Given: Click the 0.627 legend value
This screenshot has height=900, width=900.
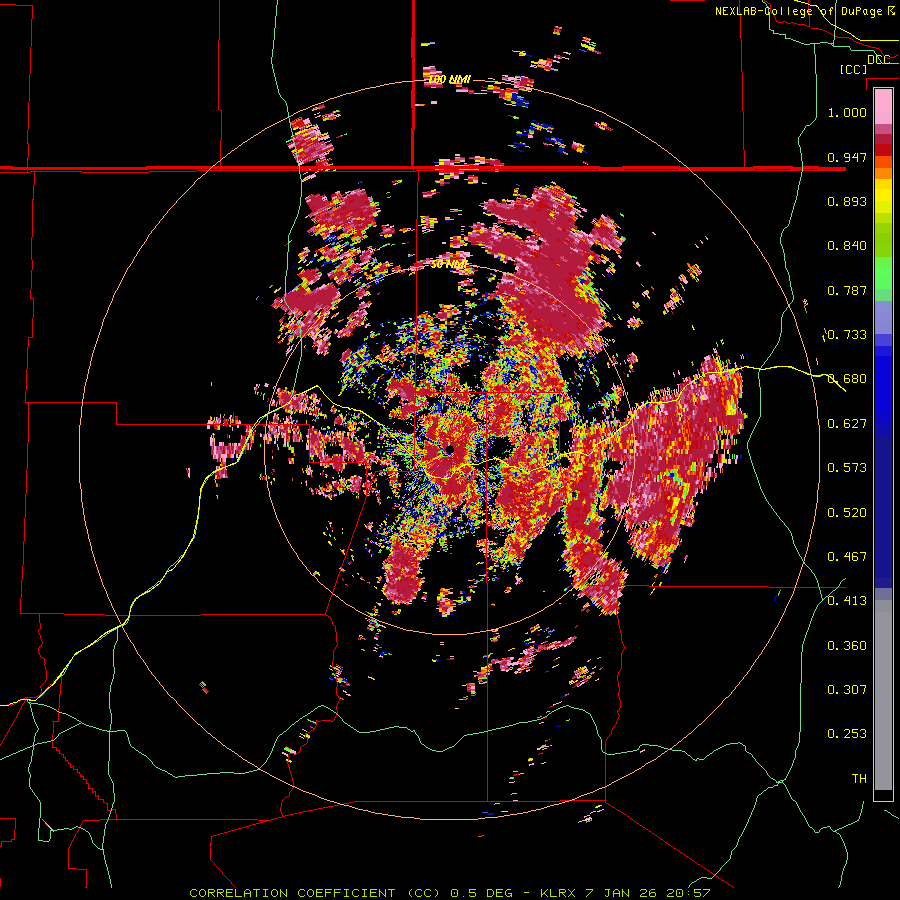Looking at the screenshot, I should tap(847, 424).
